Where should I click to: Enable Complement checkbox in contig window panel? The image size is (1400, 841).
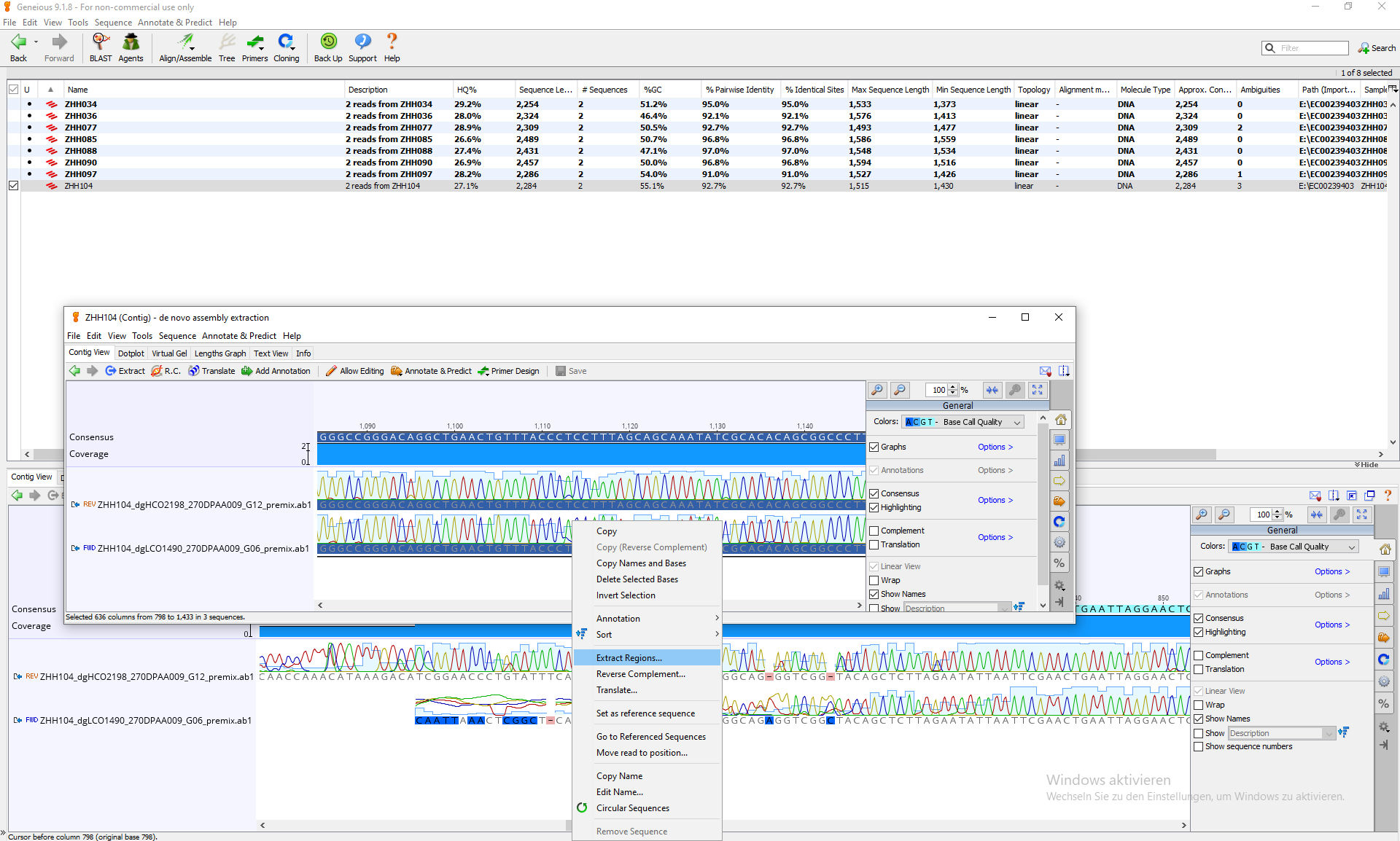[x=874, y=531]
